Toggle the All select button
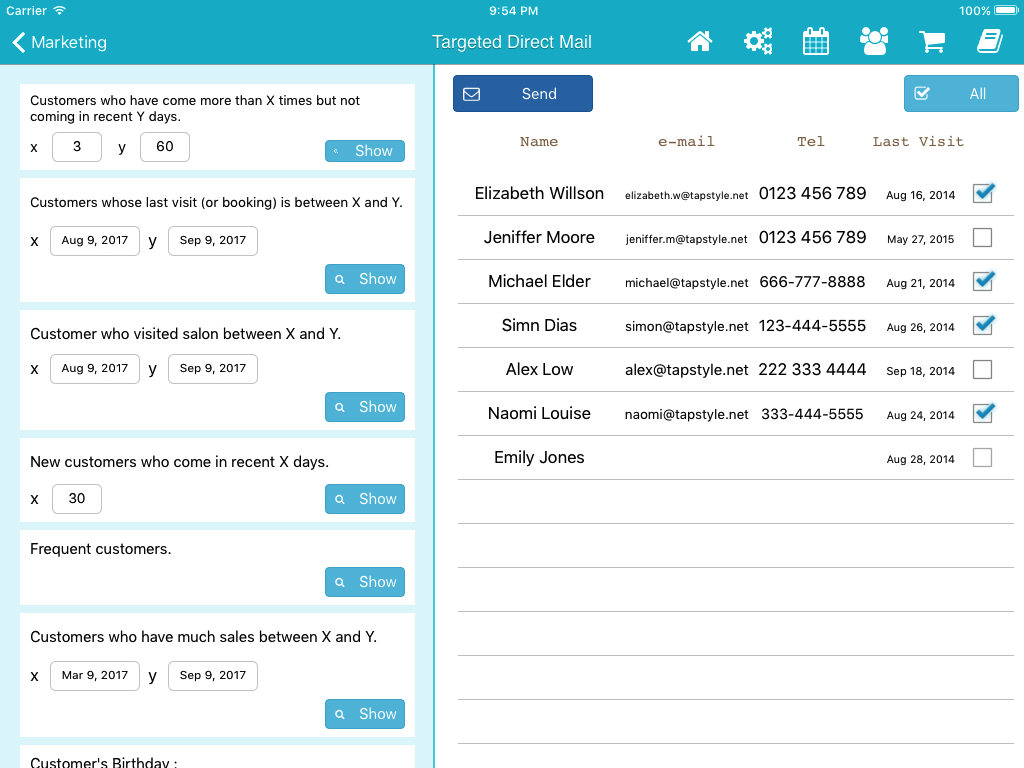This screenshot has height=768, width=1024. click(961, 94)
